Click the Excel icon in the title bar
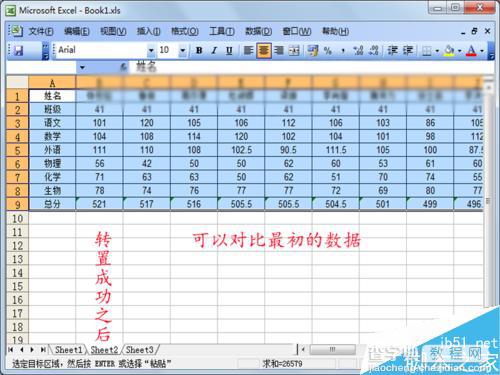Screen dimensions: 500x375 coord(11,11)
